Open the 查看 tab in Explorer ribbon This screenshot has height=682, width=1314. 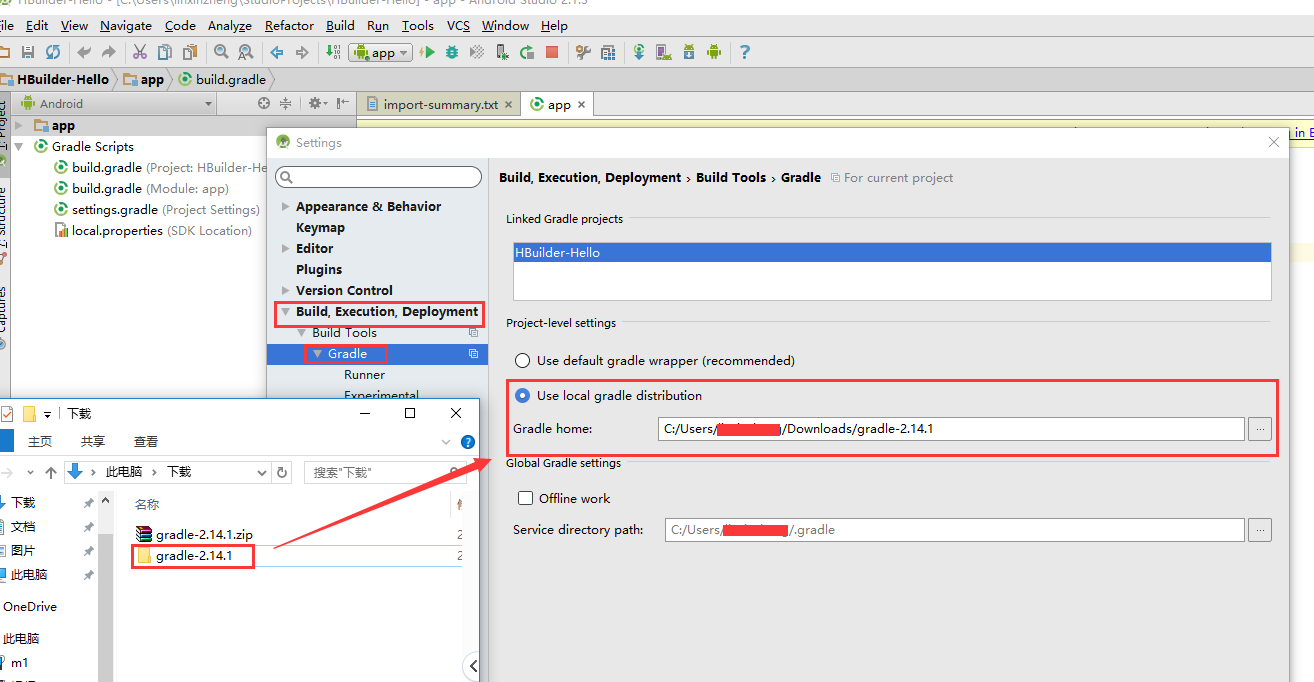pos(146,441)
